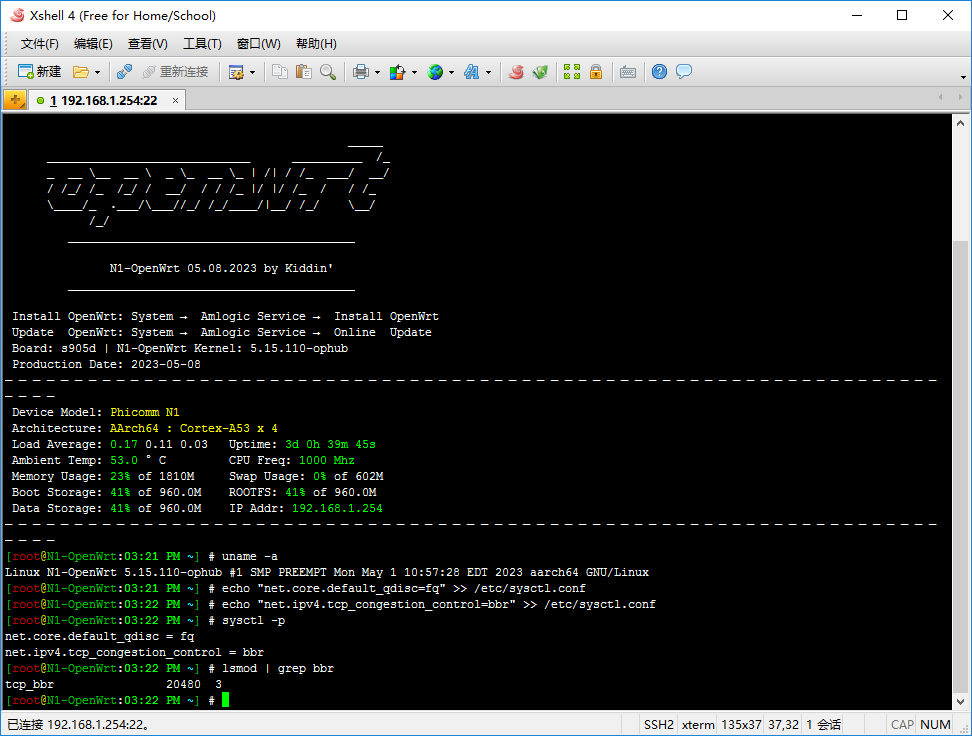Click the 新建 (New session) button
Viewport: 972px width, 736px height.
coord(40,72)
